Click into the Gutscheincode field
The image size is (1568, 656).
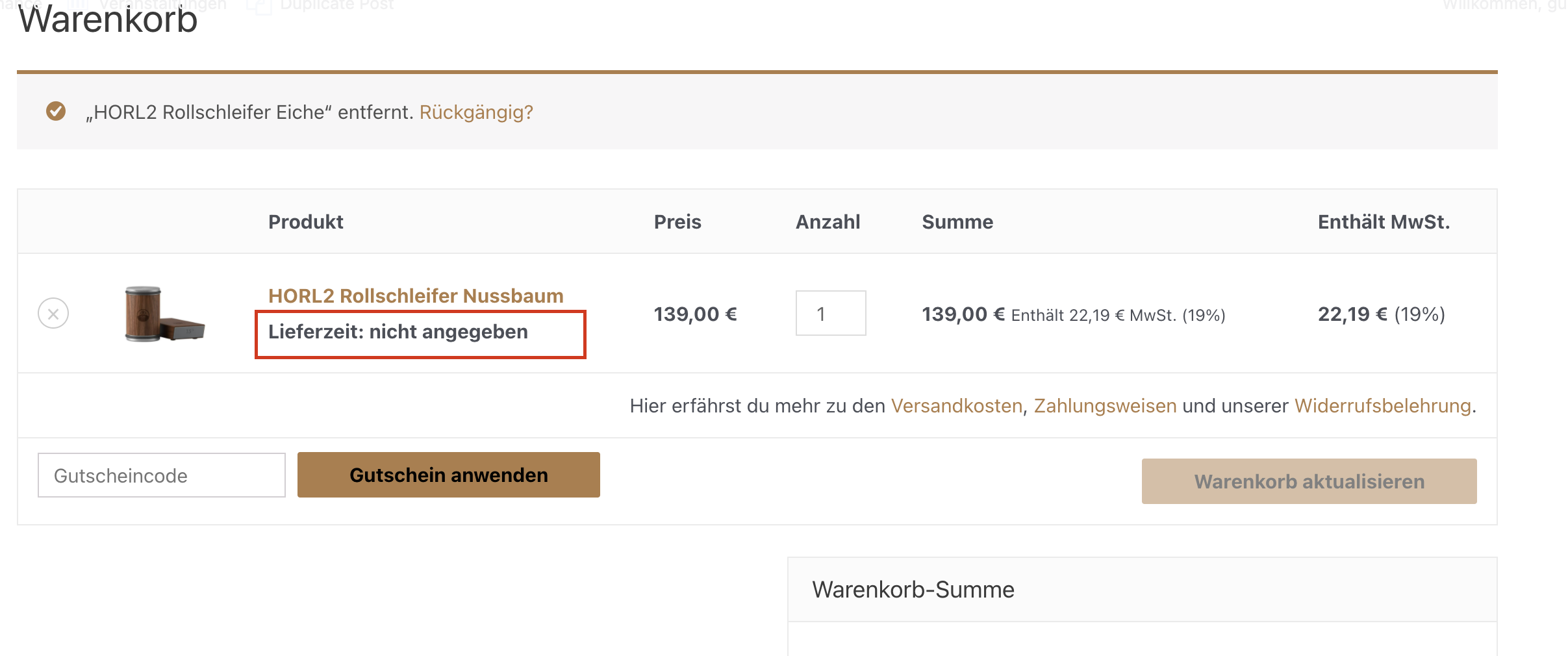tap(161, 475)
